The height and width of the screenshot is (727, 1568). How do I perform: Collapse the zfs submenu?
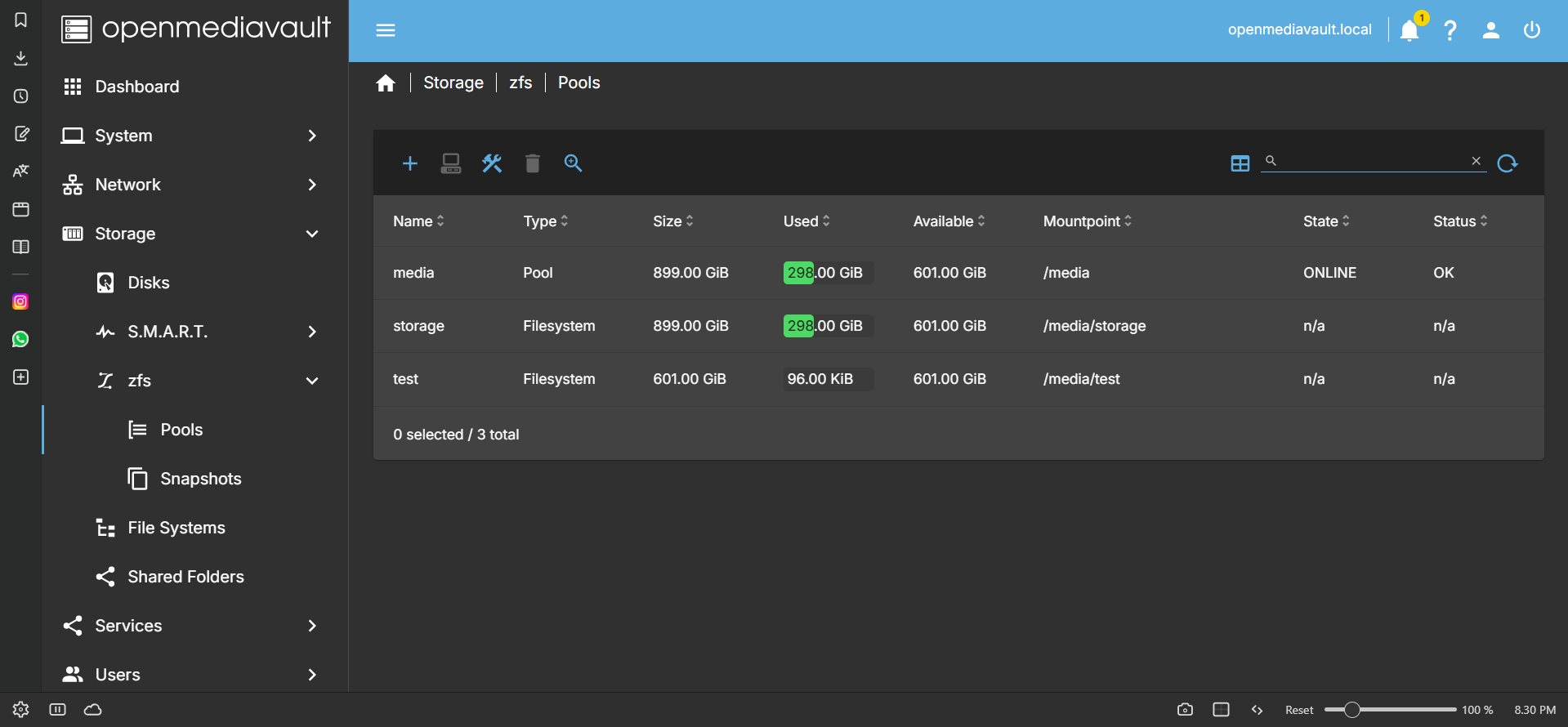[x=311, y=381]
